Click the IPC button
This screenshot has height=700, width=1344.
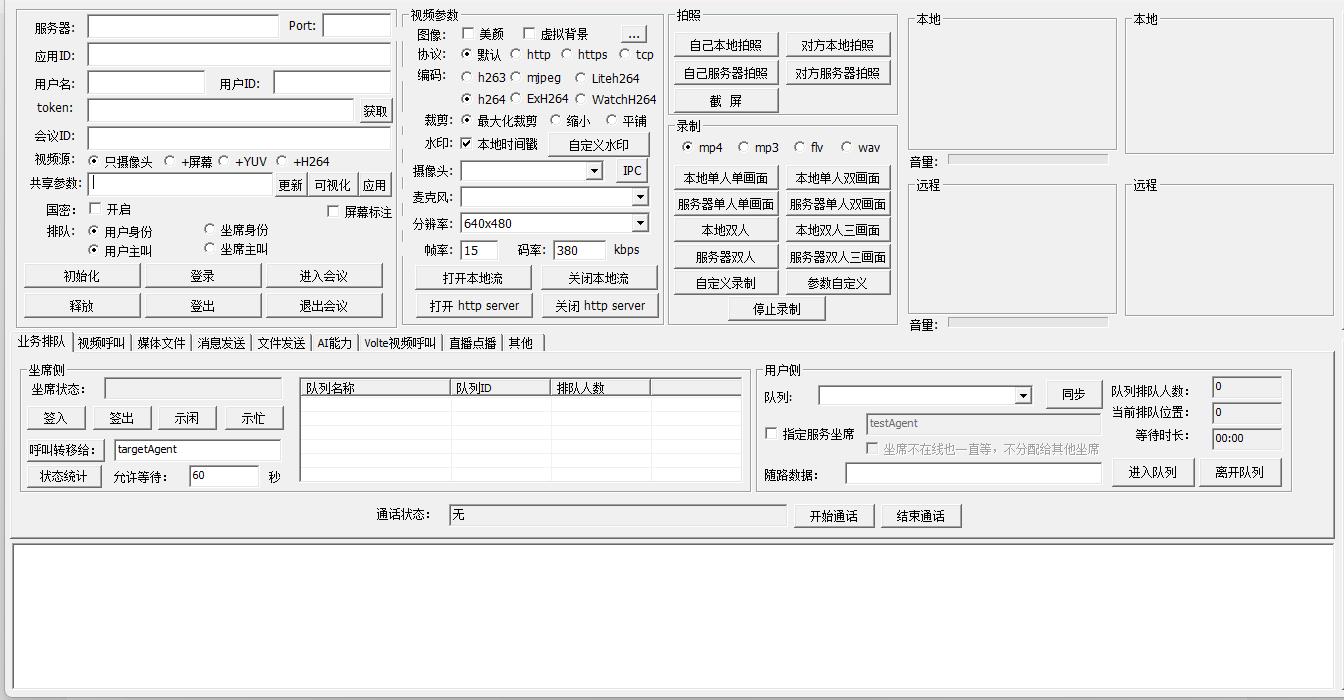tap(632, 171)
